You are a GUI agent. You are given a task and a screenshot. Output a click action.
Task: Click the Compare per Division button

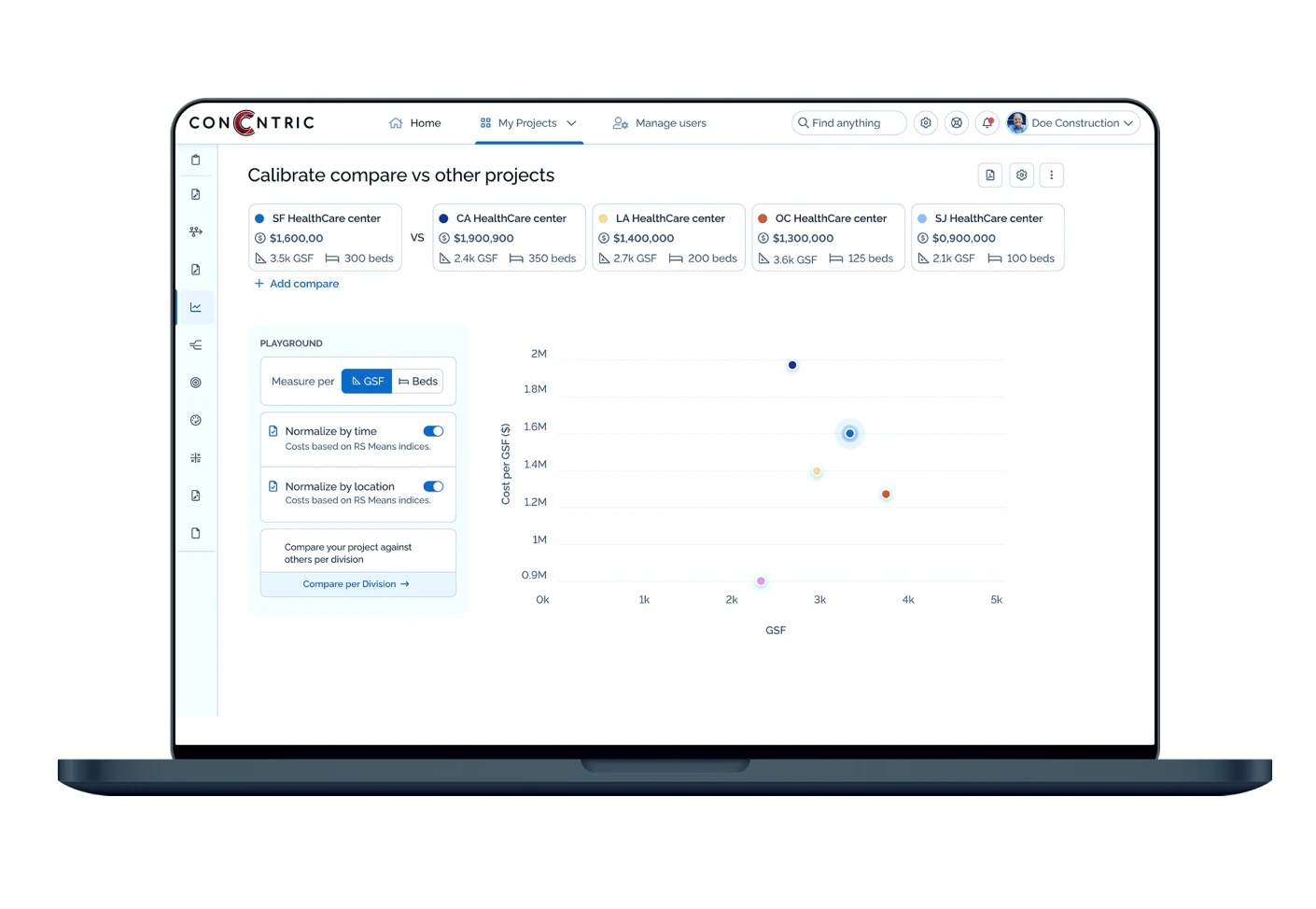point(357,584)
